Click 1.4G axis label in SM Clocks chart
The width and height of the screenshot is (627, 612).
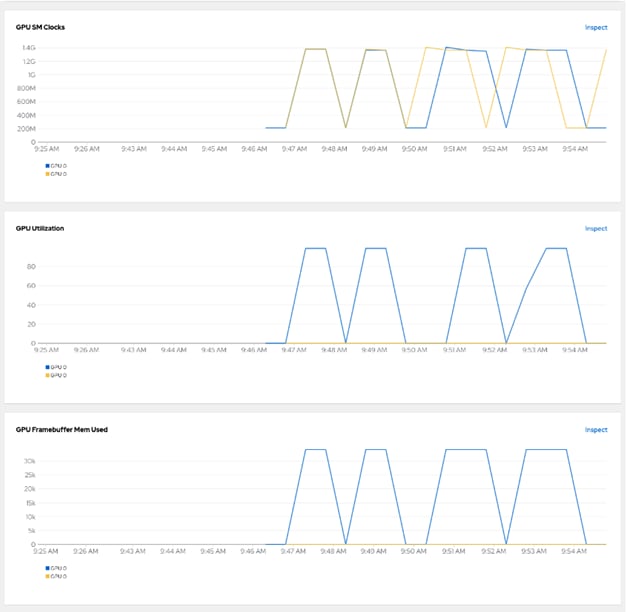point(29,48)
